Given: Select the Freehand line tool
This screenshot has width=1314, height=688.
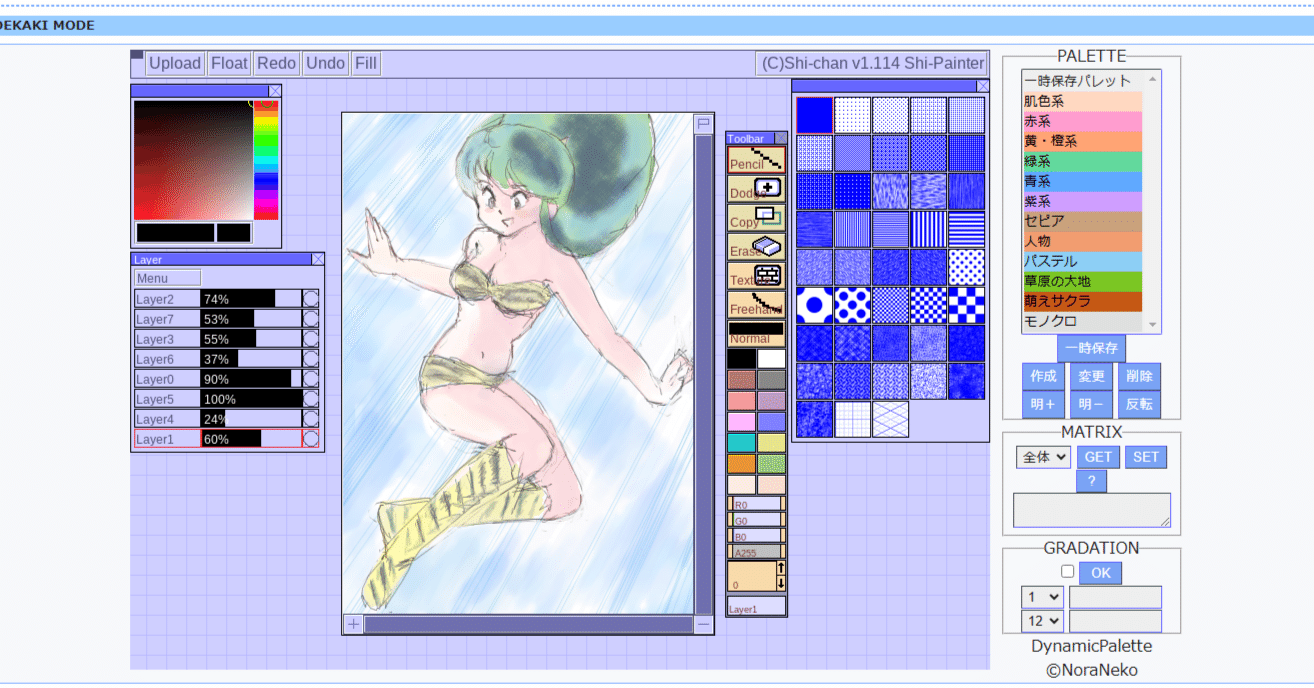Looking at the screenshot, I should pos(756,305).
